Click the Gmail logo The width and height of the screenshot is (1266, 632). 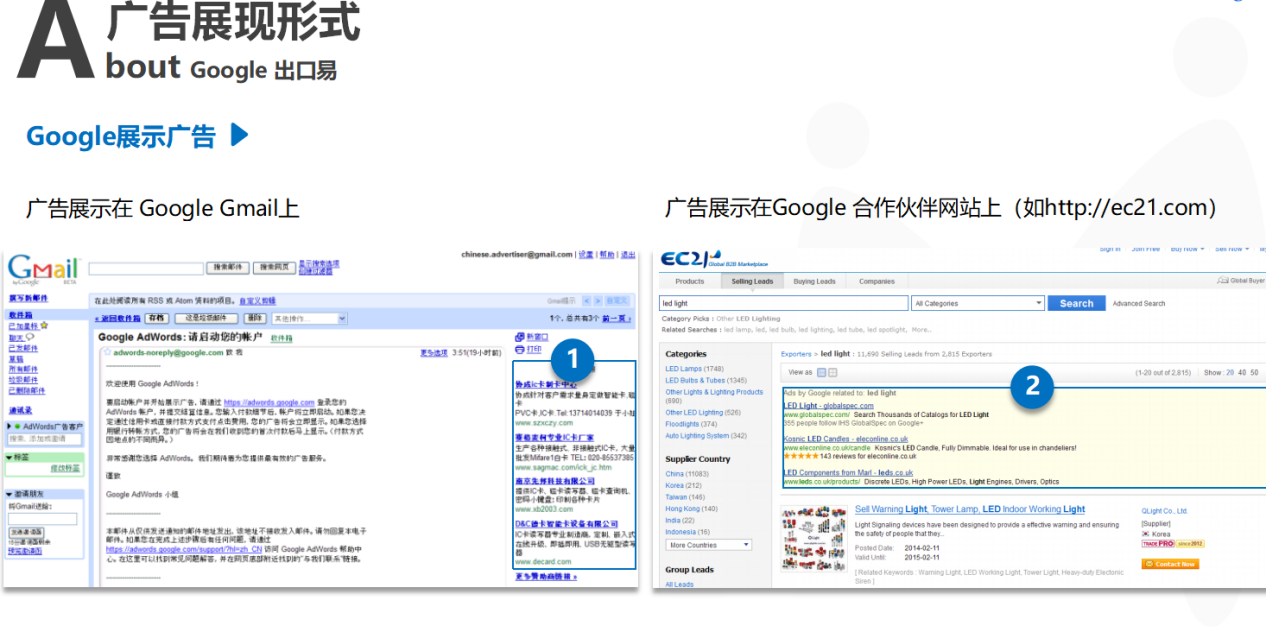click(x=42, y=268)
